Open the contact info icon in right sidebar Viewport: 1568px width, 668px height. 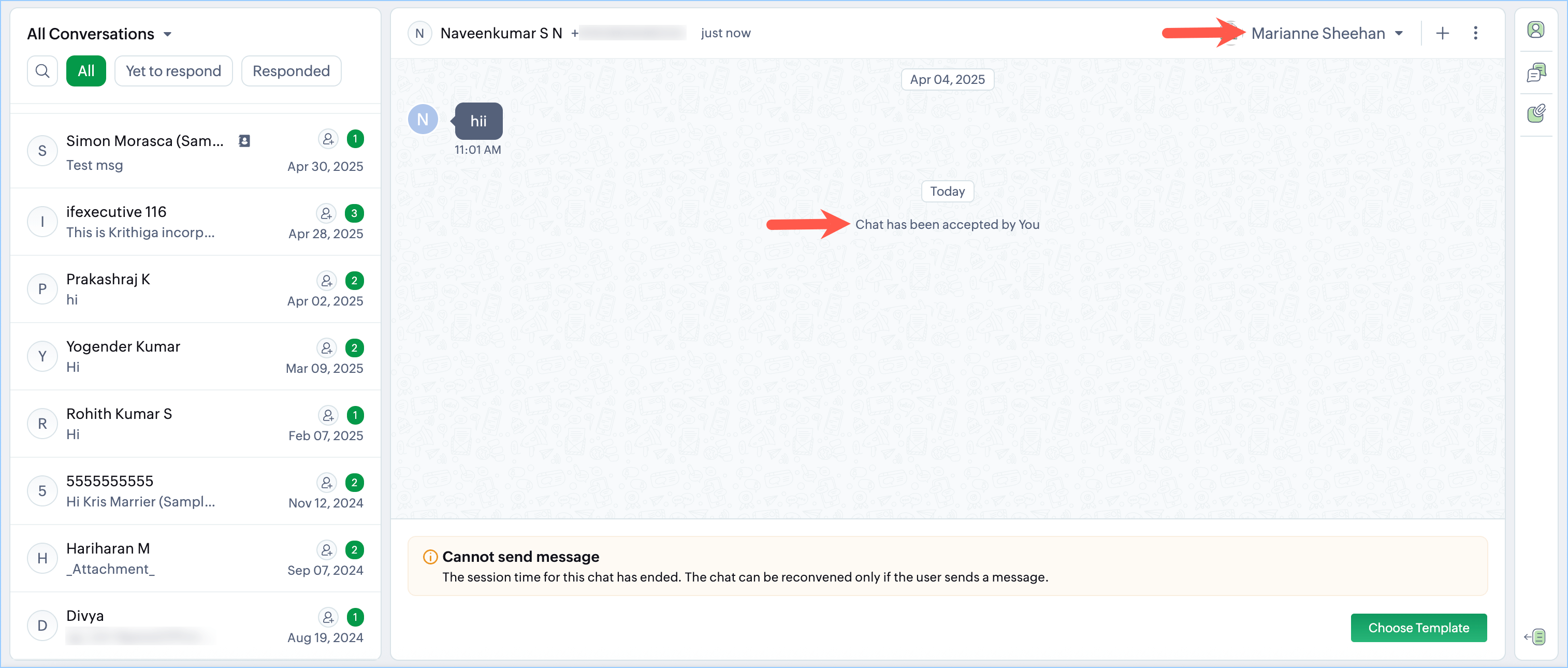(1535, 30)
